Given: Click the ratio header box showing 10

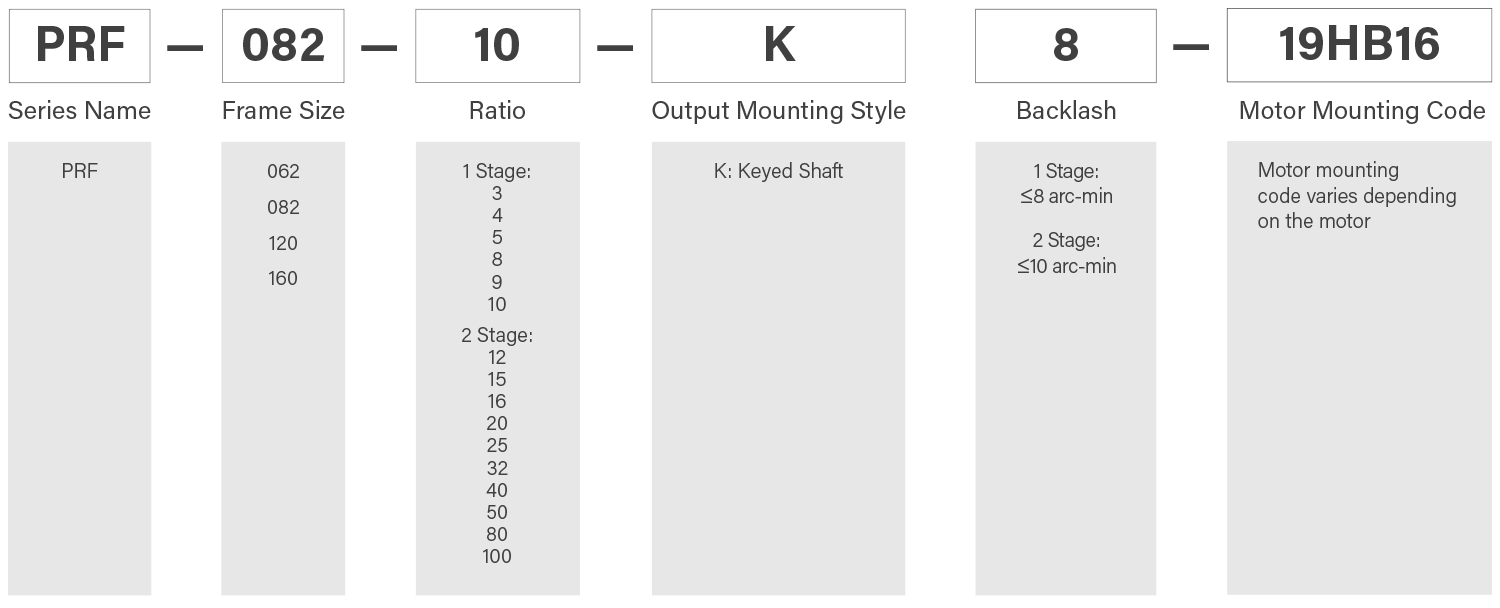Looking at the screenshot, I should click(x=497, y=46).
